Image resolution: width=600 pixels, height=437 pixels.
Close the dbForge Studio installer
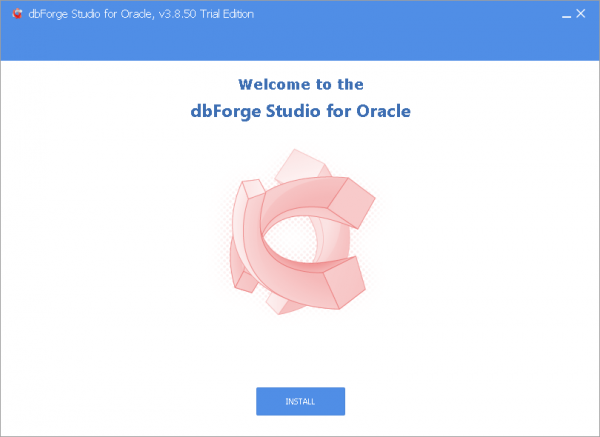pyautogui.click(x=580, y=13)
